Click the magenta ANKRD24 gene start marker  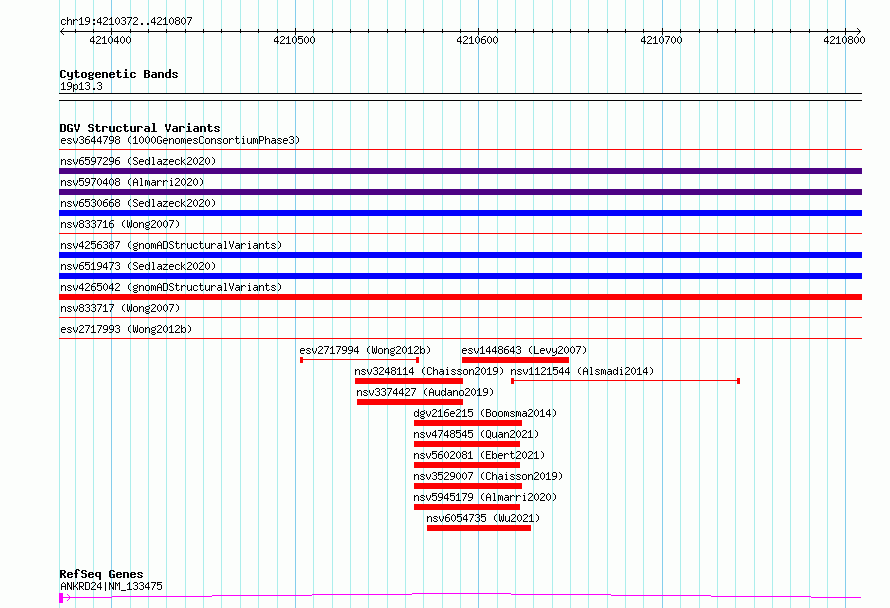pyautogui.click(x=61, y=597)
